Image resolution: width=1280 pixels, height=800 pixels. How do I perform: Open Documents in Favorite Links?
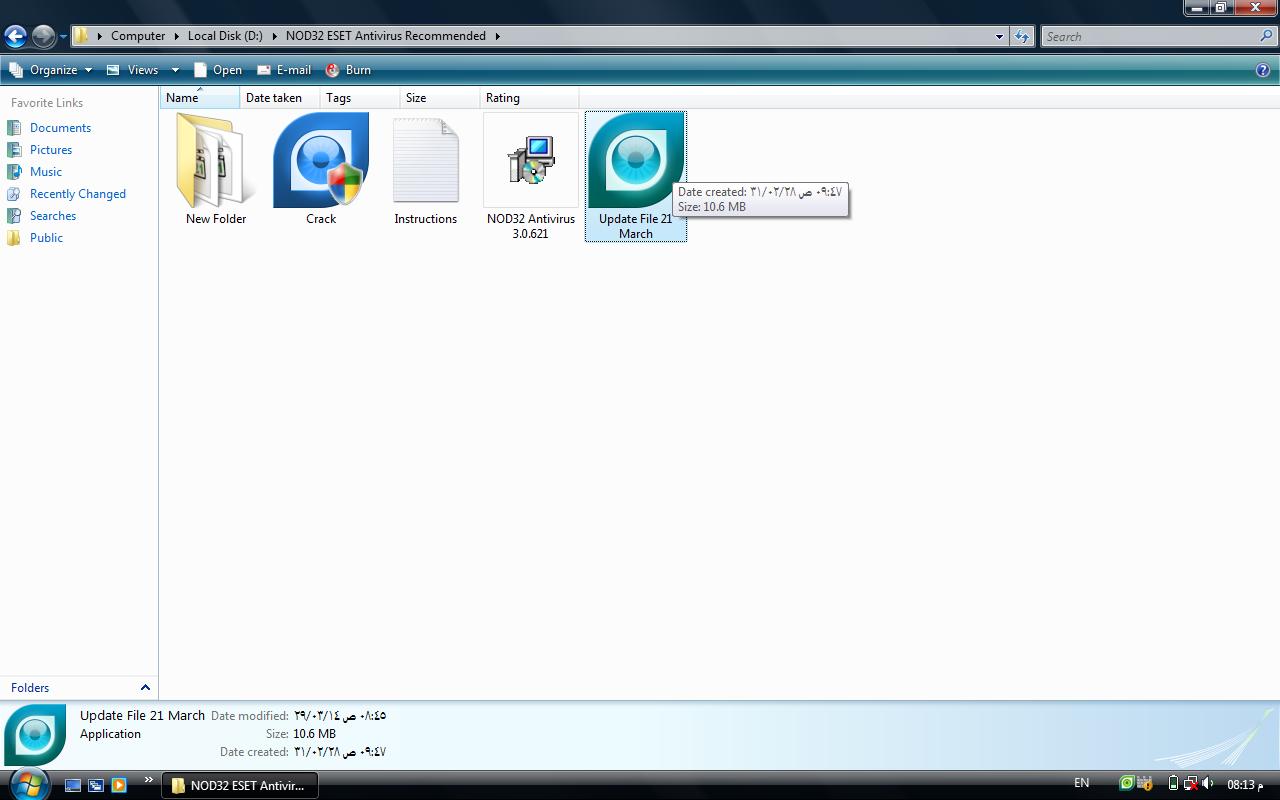(60, 128)
